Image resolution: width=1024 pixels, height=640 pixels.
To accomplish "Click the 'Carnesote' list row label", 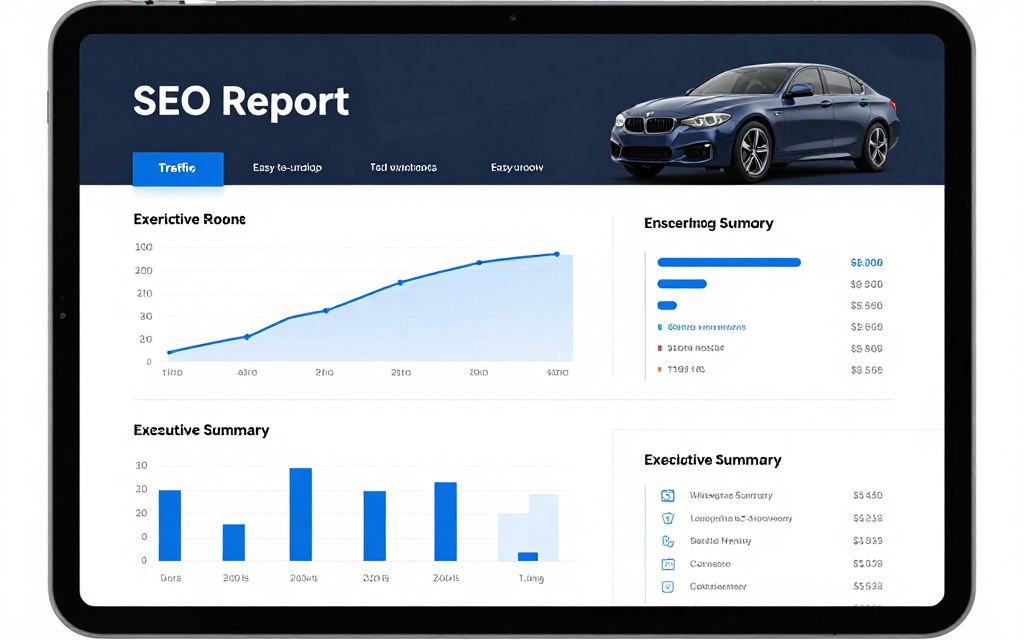I will (x=710, y=564).
